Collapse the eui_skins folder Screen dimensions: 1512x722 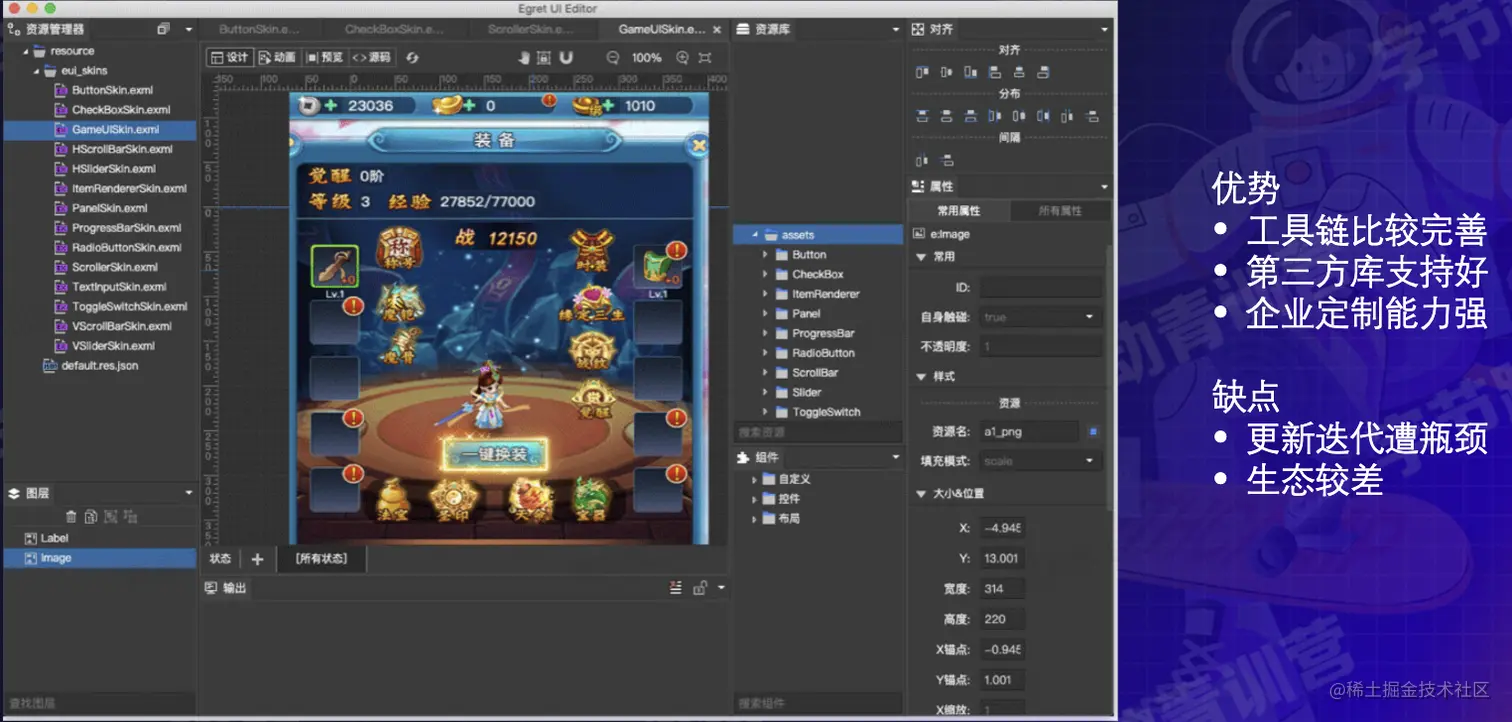coord(37,71)
